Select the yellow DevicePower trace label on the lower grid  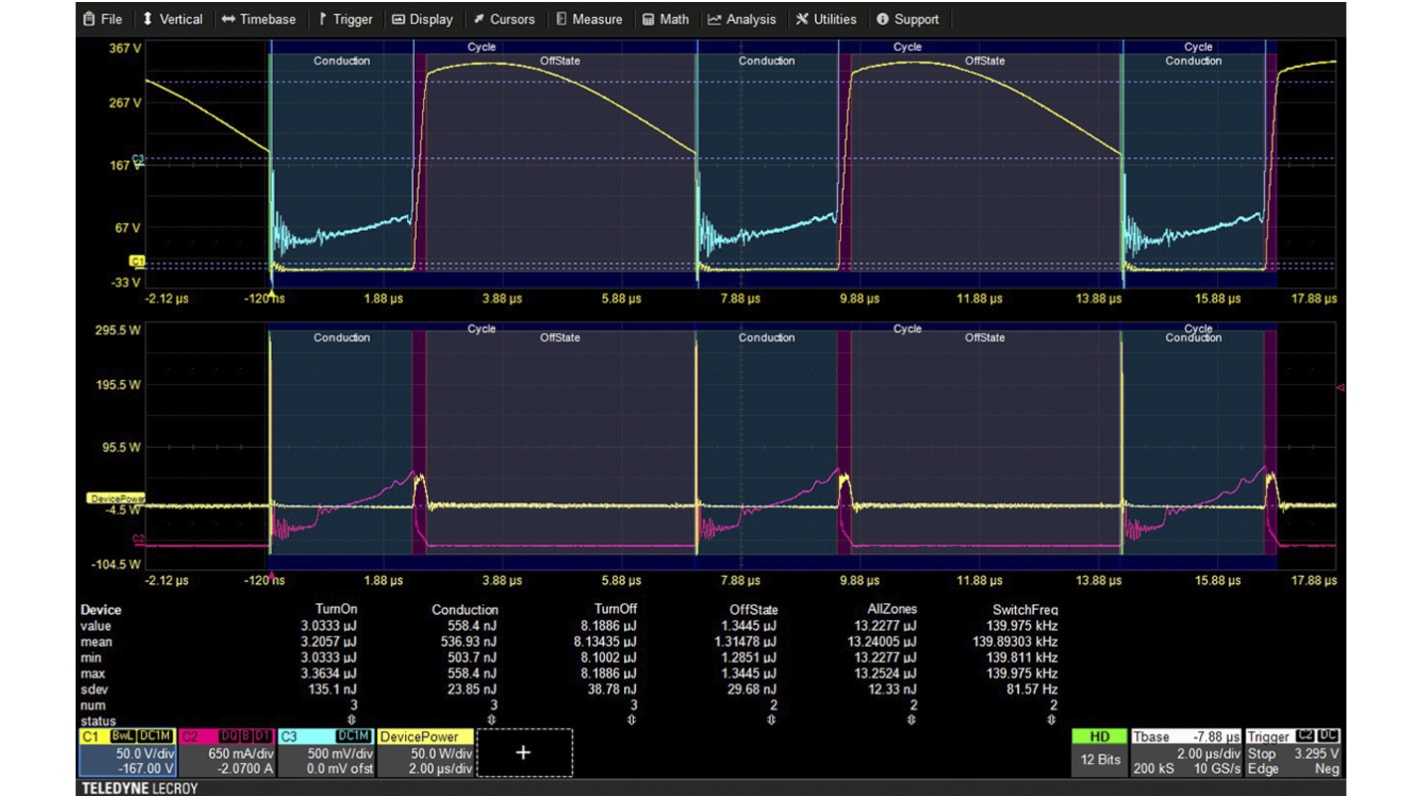pos(116,498)
